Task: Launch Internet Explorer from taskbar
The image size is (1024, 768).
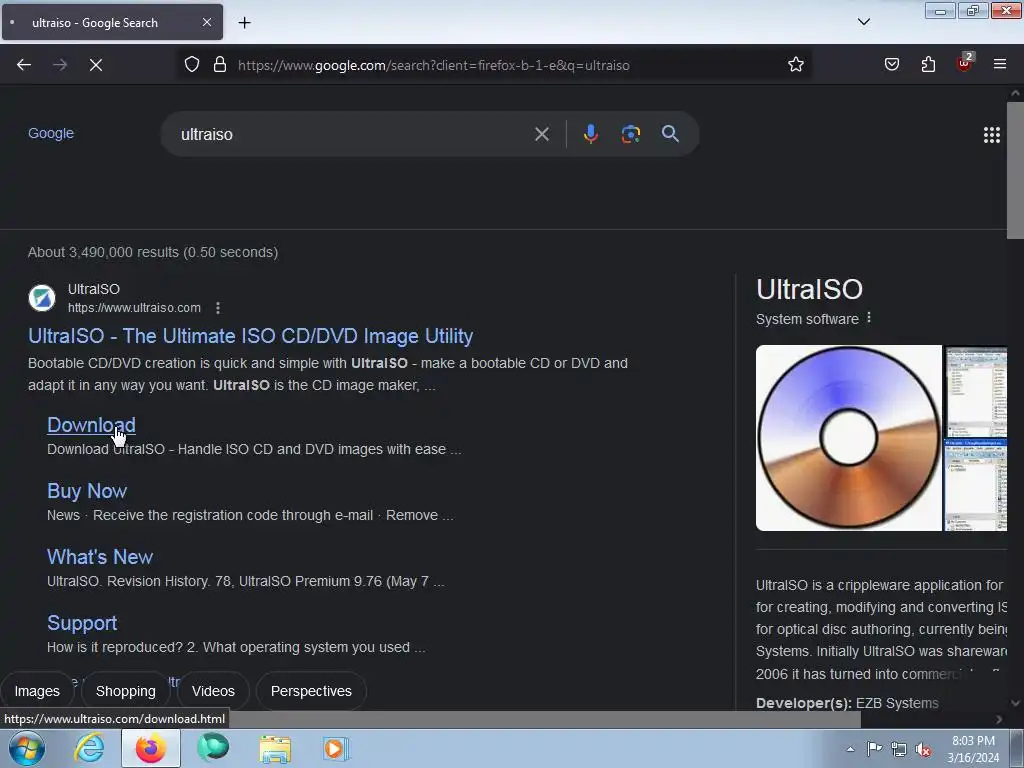Action: (x=88, y=748)
